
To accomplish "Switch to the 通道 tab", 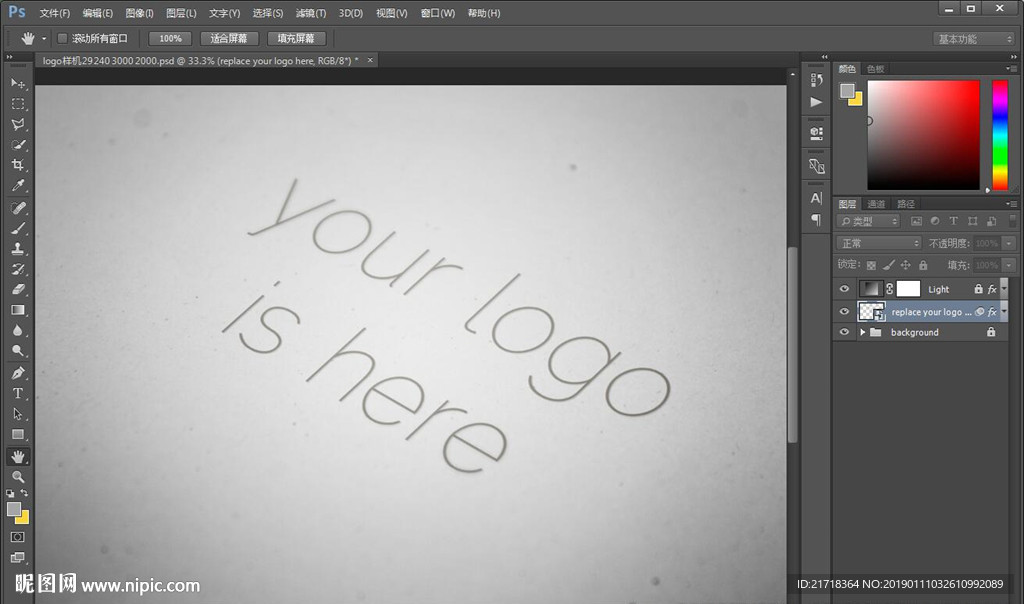I will click(876, 204).
